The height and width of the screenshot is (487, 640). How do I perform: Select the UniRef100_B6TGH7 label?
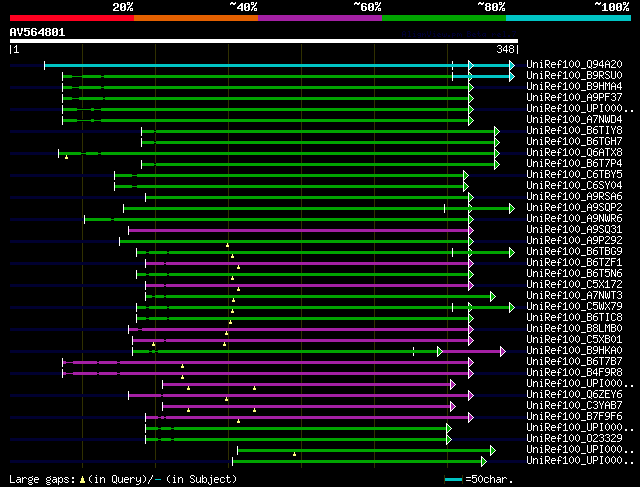[x=574, y=142]
